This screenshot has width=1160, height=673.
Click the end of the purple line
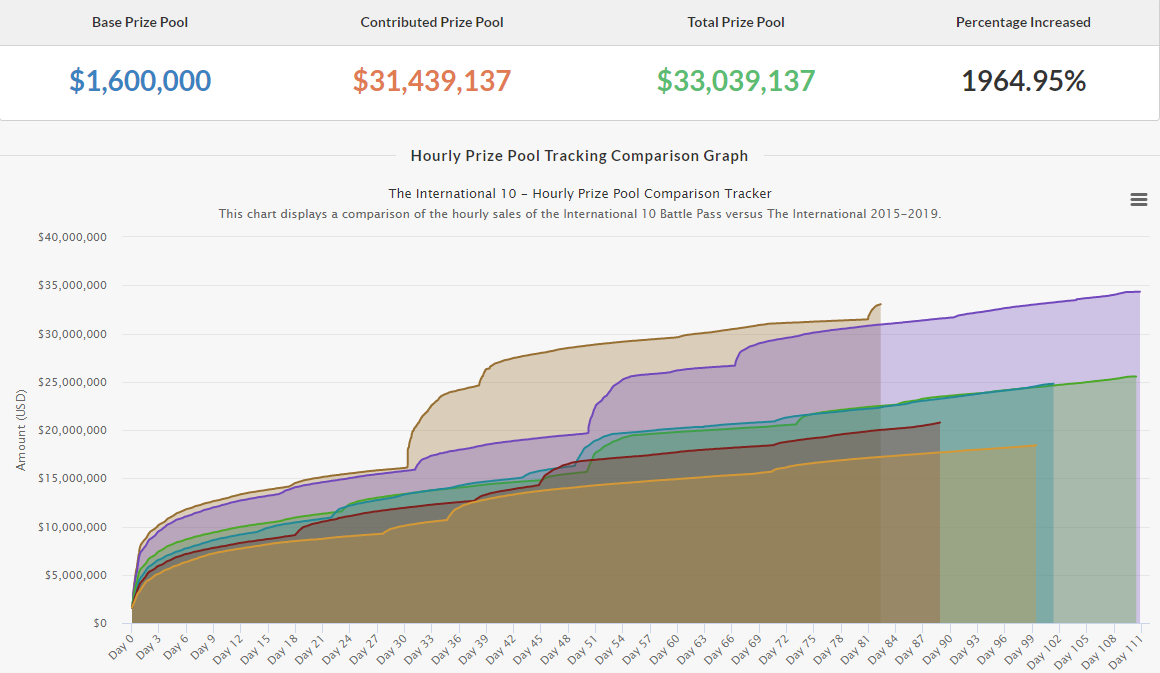[1139, 292]
